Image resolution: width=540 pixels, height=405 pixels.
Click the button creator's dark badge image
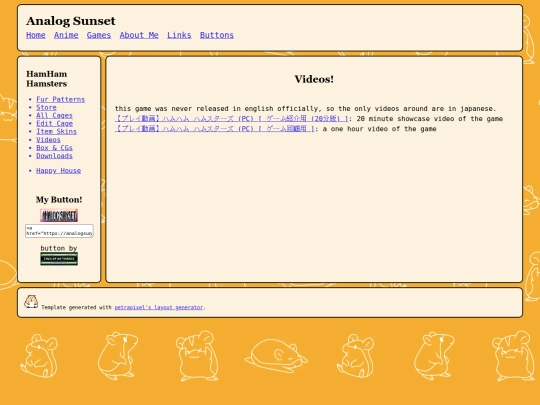(59, 259)
